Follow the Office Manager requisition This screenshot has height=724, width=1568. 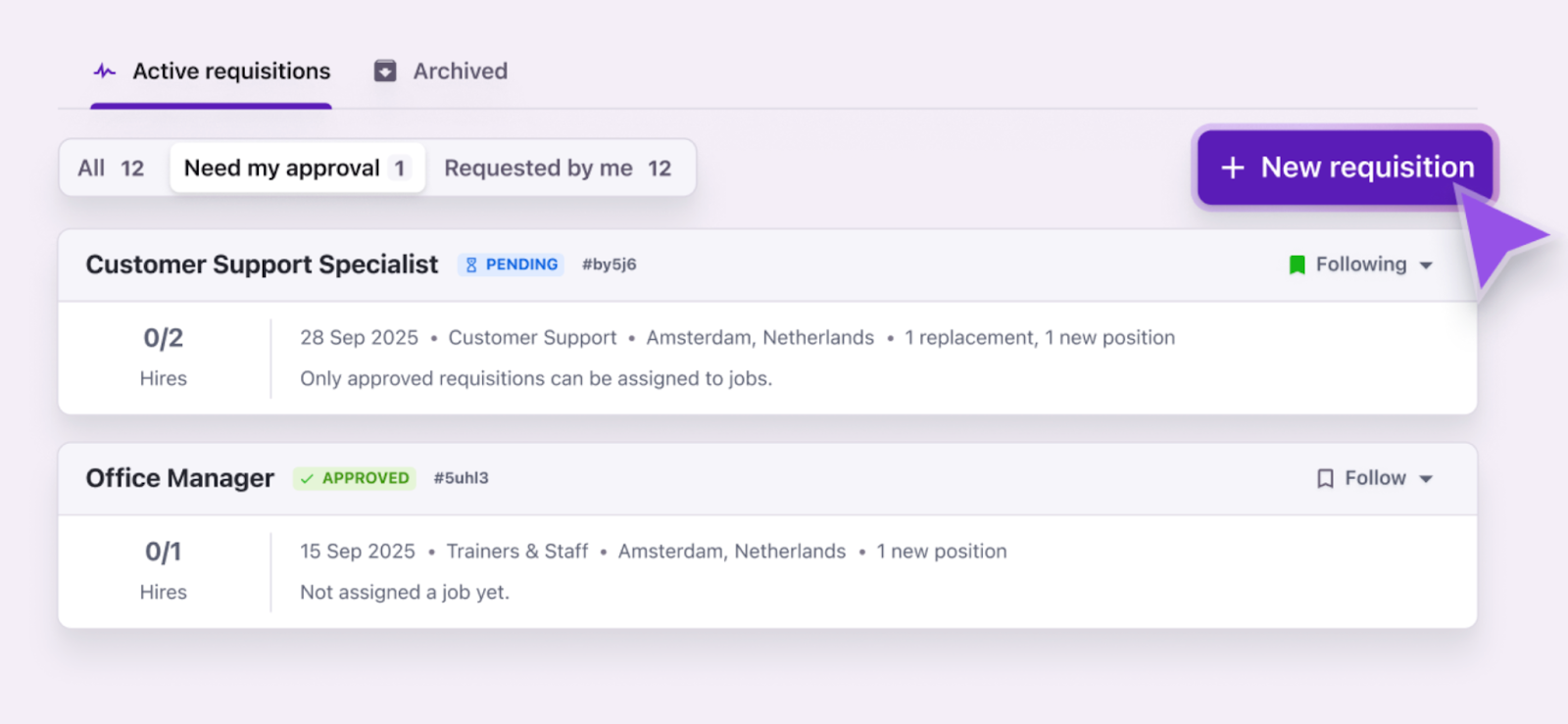point(1374,478)
